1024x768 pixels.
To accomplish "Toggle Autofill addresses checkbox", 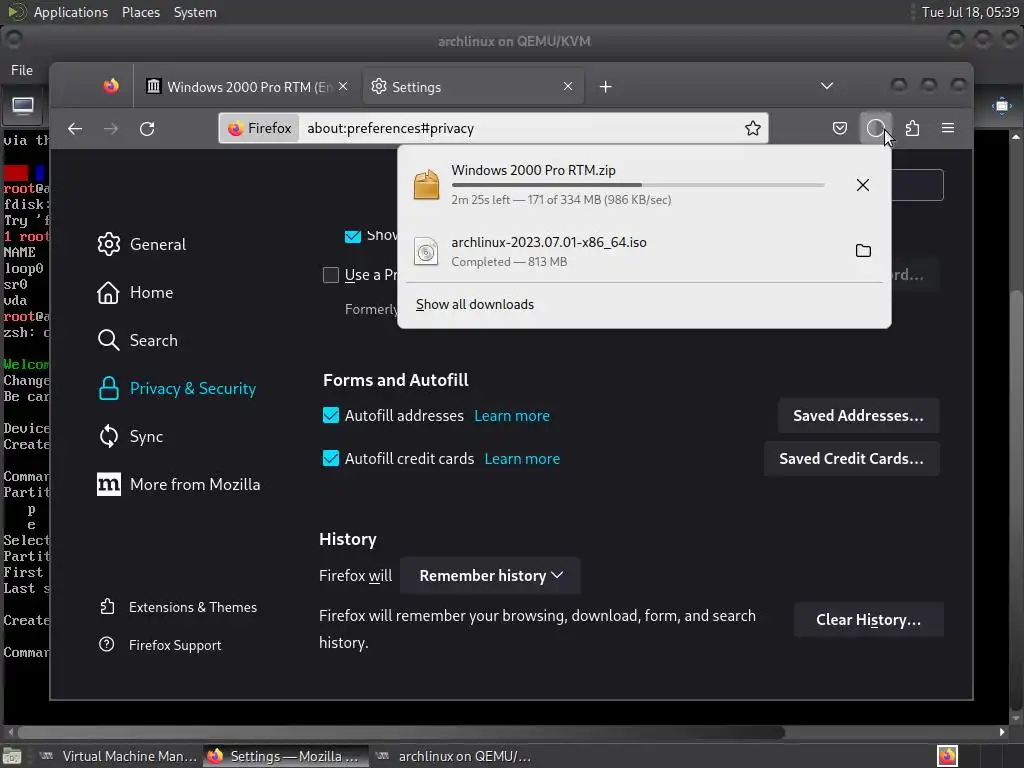I will [x=331, y=415].
